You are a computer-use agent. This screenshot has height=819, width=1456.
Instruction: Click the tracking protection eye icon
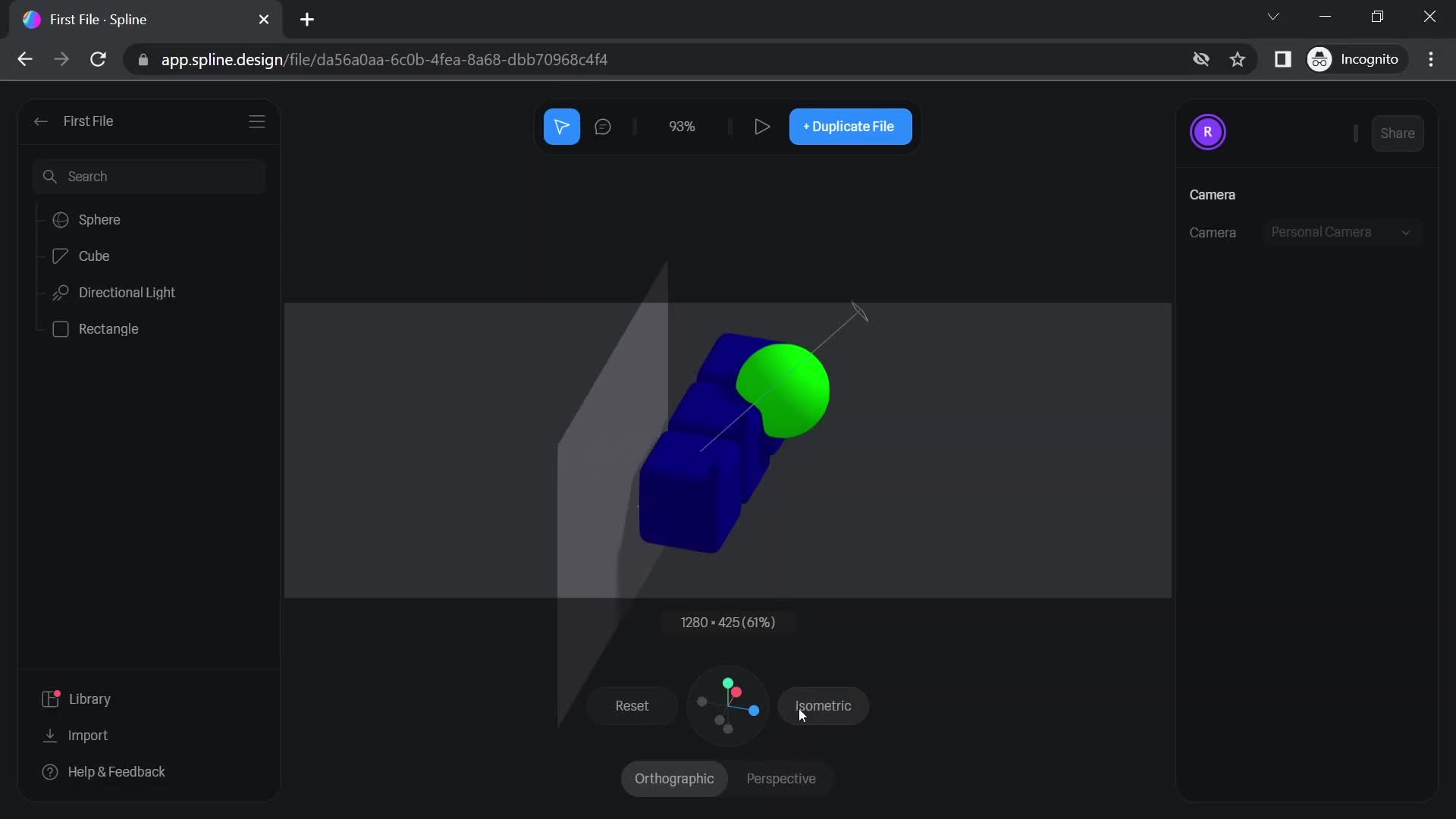(1200, 59)
